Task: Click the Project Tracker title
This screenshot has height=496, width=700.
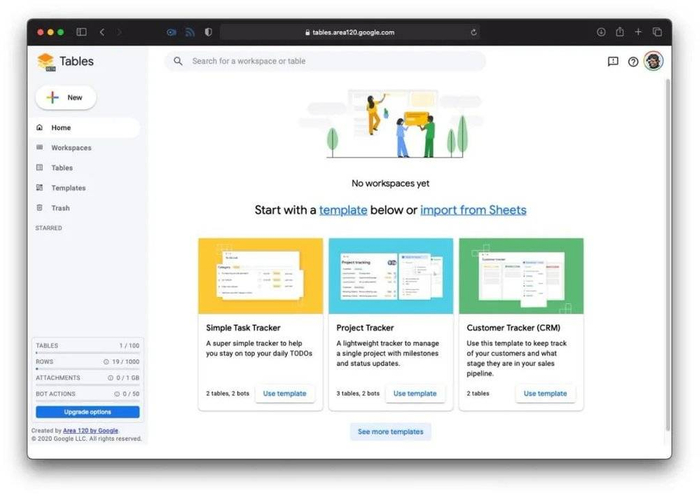Action: 365,328
